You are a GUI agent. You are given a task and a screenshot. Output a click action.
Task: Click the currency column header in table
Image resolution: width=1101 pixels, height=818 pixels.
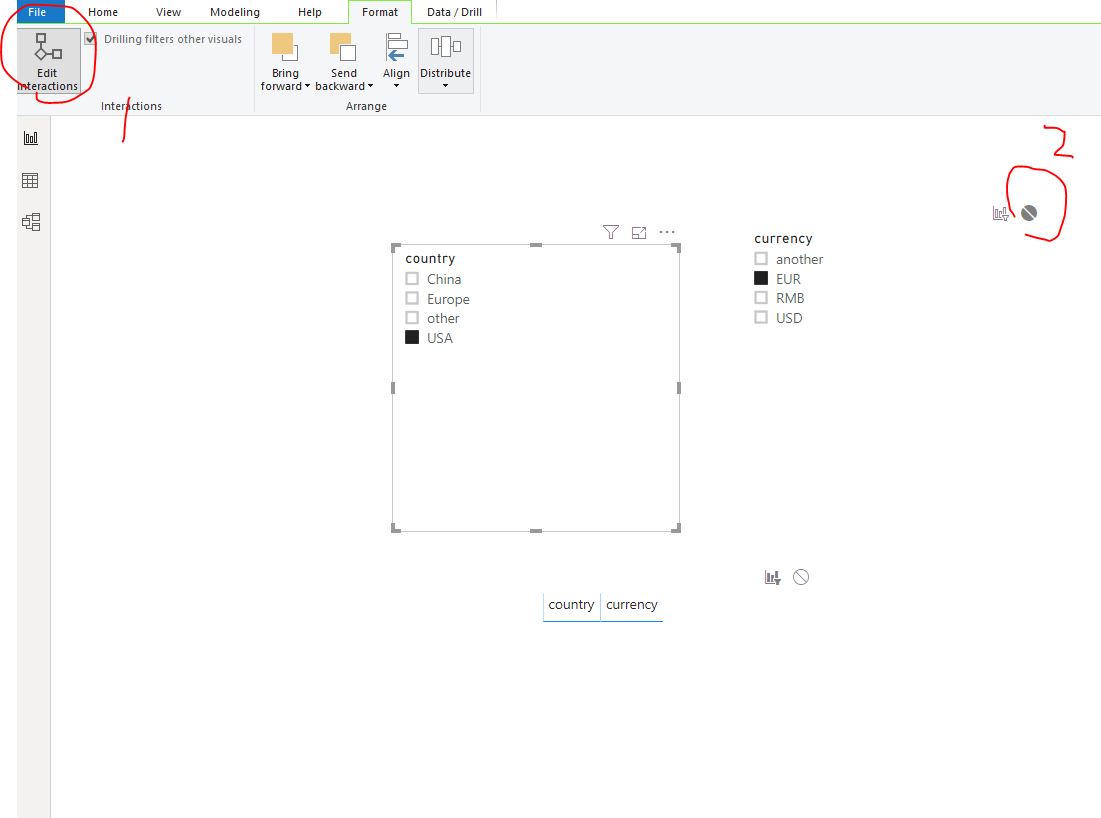(x=632, y=605)
